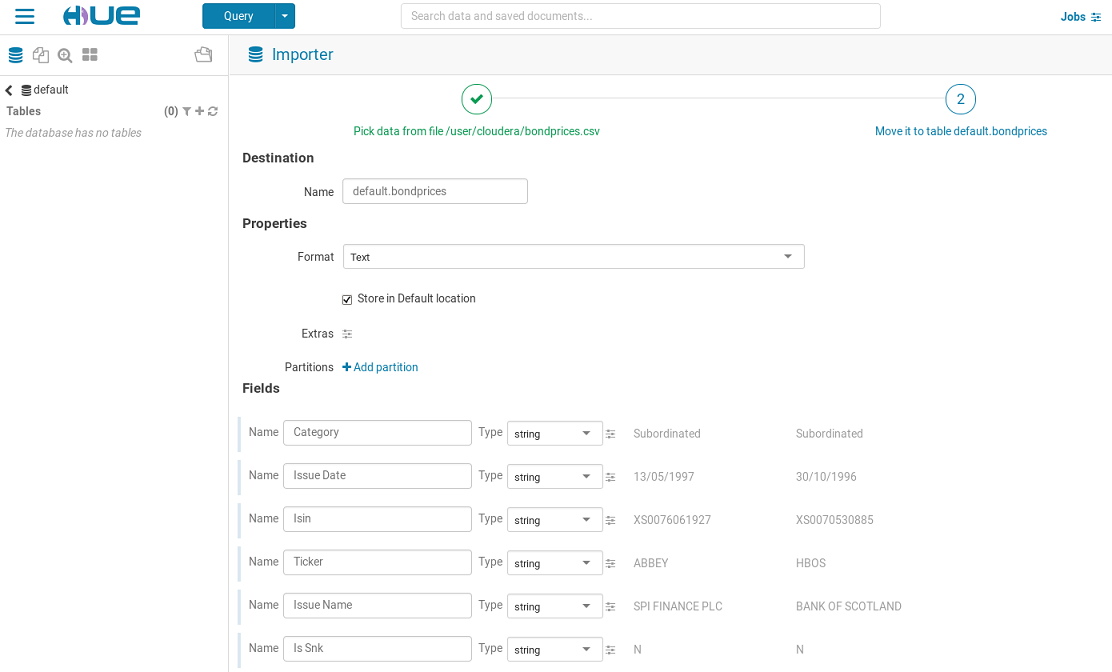This screenshot has height=672, width=1112.
Task: Open the files folder assist icon
Action: tap(204, 55)
